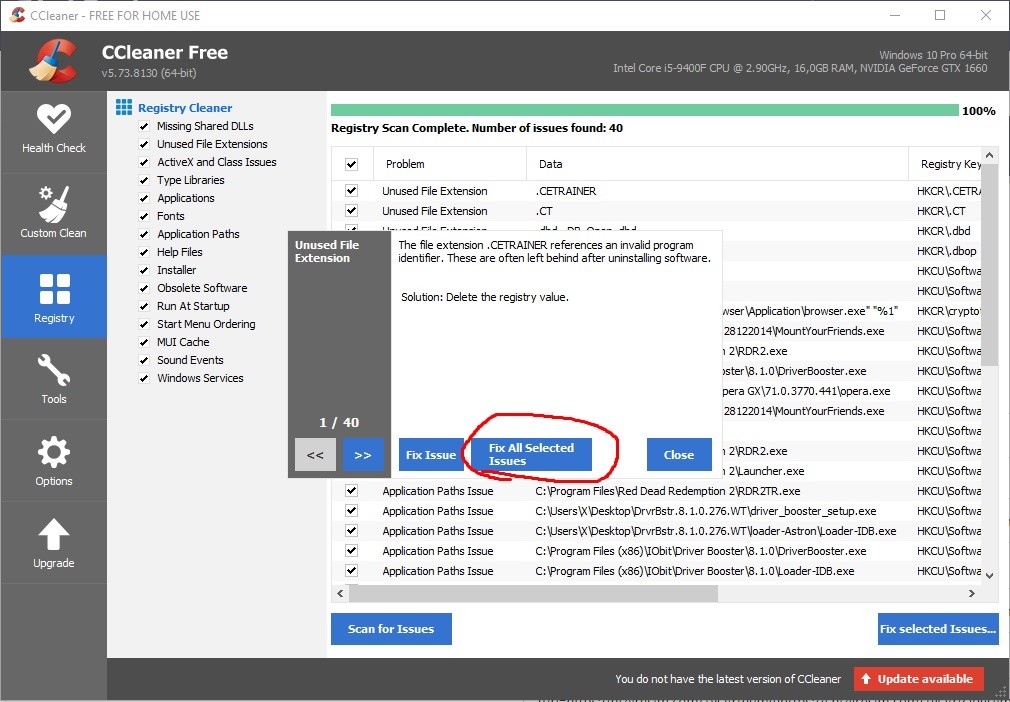Toggle Type Libraries checkbox
Screen dimensions: 1010x702
144,180
